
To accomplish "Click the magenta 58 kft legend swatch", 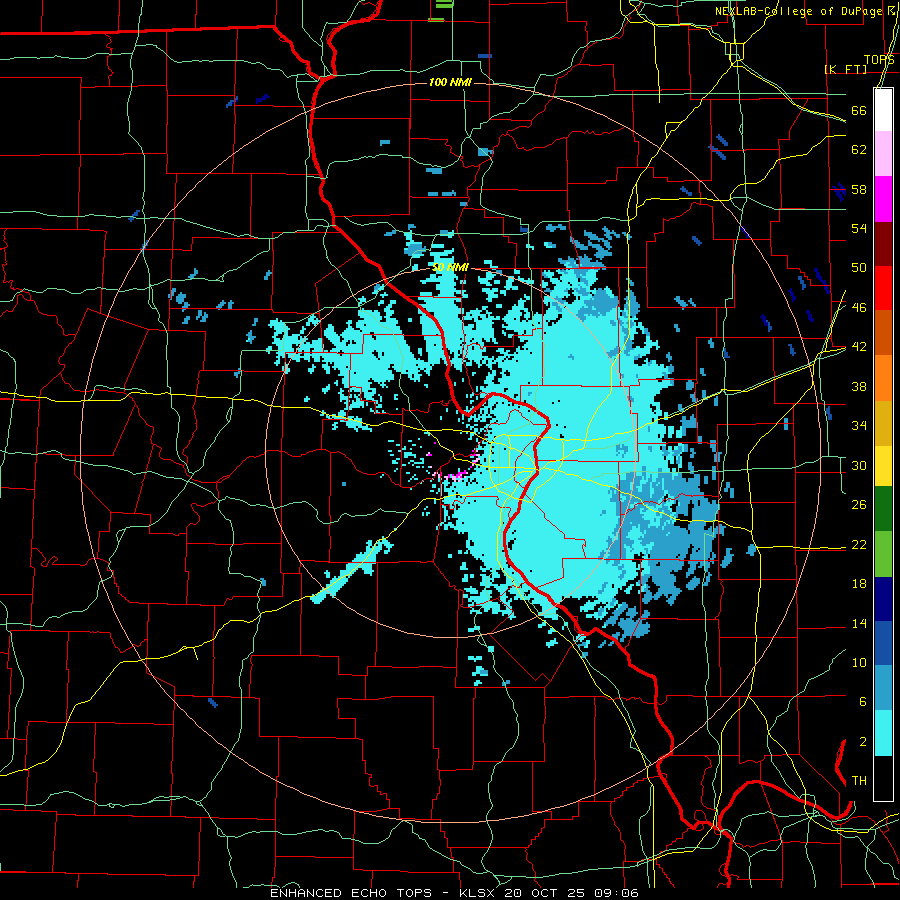I will click(x=883, y=199).
